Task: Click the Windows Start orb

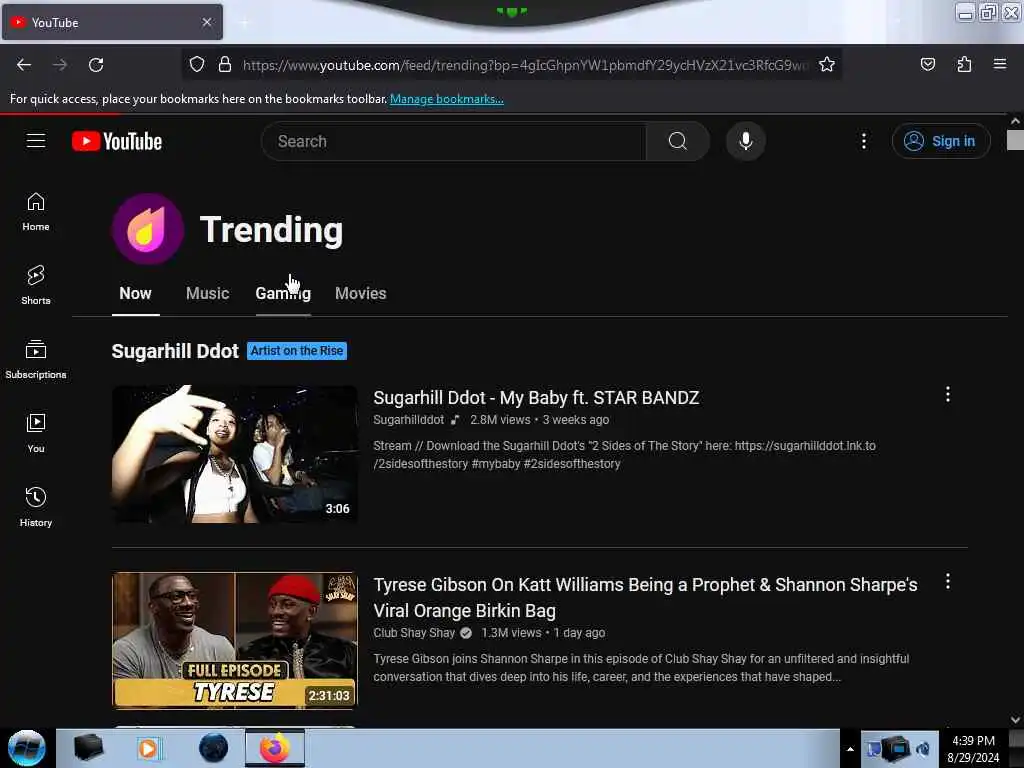Action: [27, 748]
